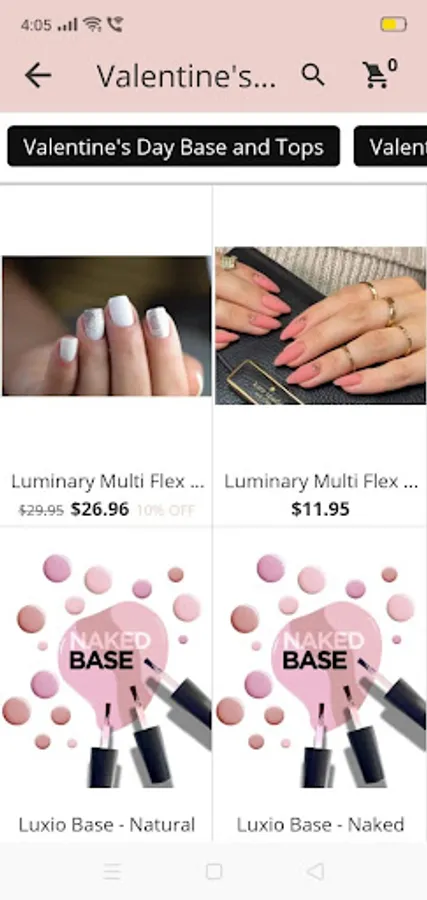This screenshot has width=427, height=900.
Task: Open the white nails product image
Action: tap(107, 326)
